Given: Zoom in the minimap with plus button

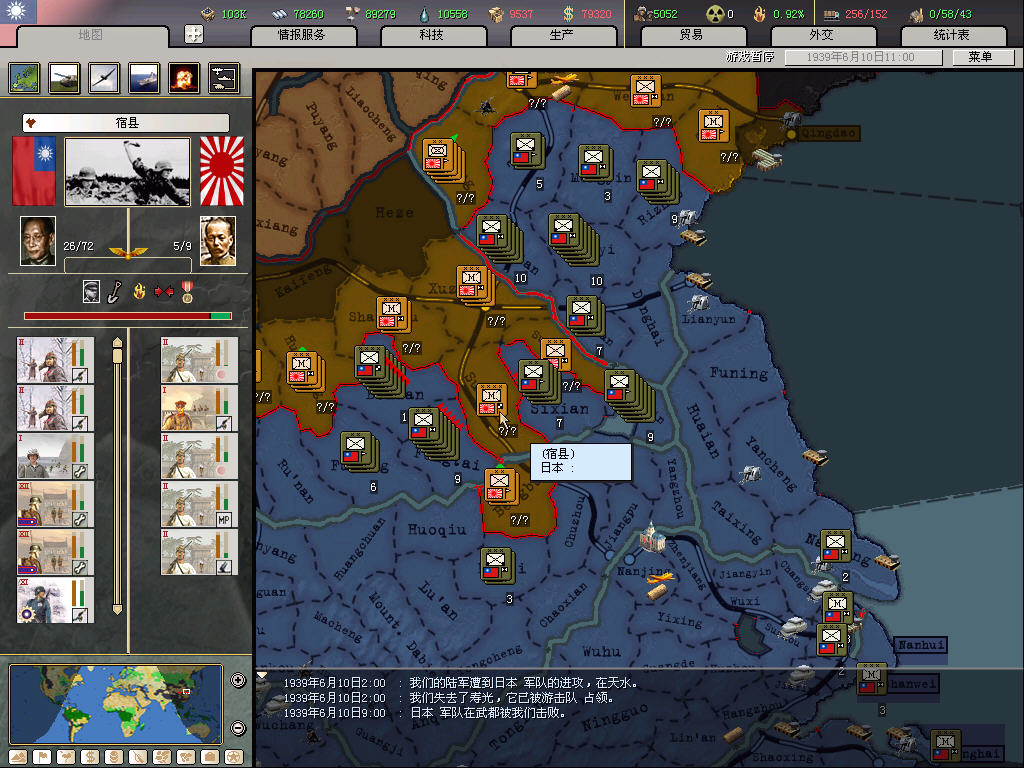Looking at the screenshot, I should (238, 680).
